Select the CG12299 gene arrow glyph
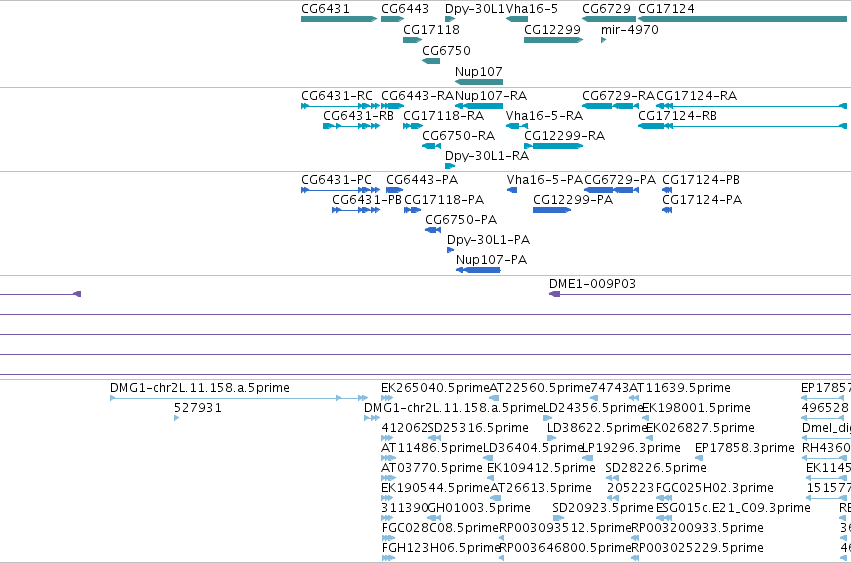 [x=553, y=40]
